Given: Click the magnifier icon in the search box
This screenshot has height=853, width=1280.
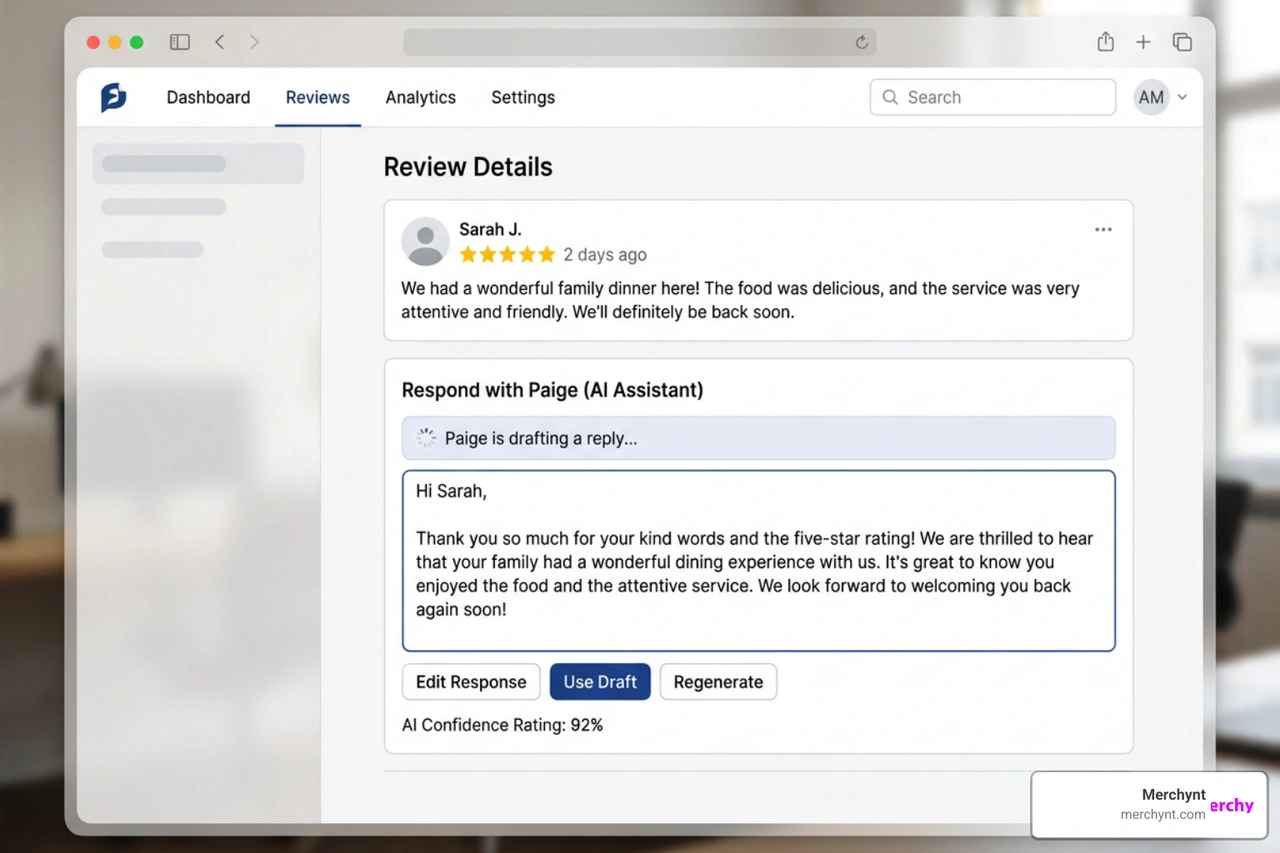Looking at the screenshot, I should (890, 97).
